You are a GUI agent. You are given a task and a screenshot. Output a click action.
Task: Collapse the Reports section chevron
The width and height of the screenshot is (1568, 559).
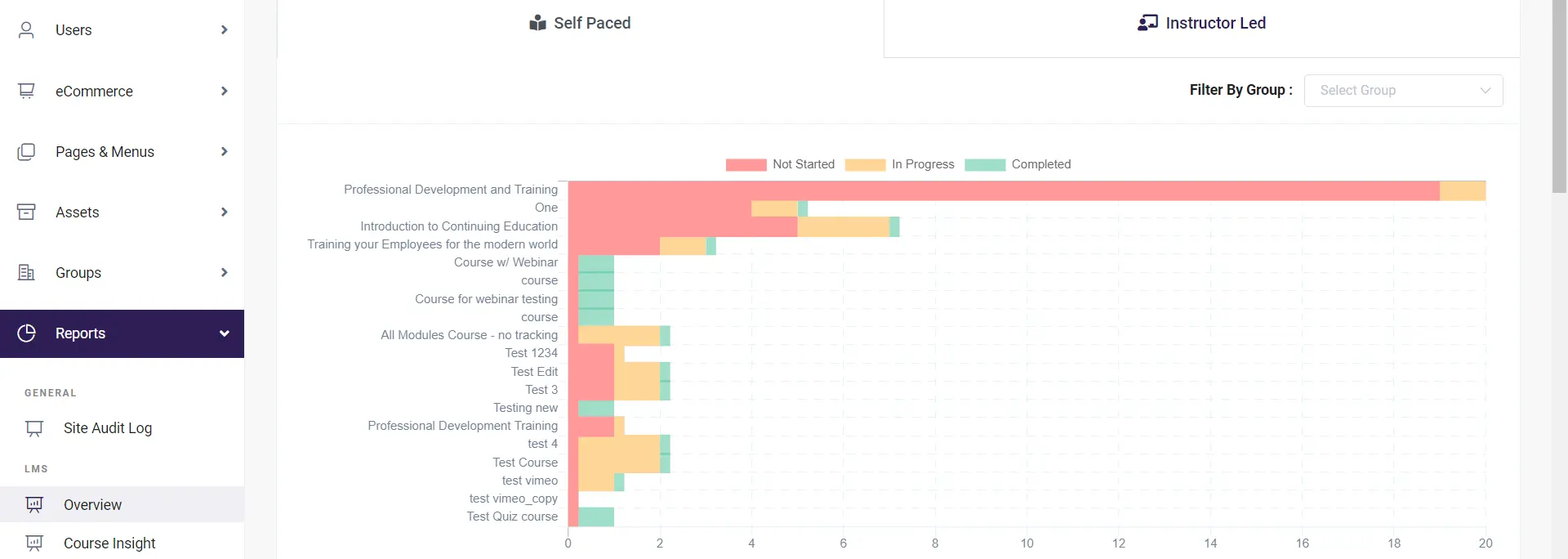pyautogui.click(x=225, y=333)
